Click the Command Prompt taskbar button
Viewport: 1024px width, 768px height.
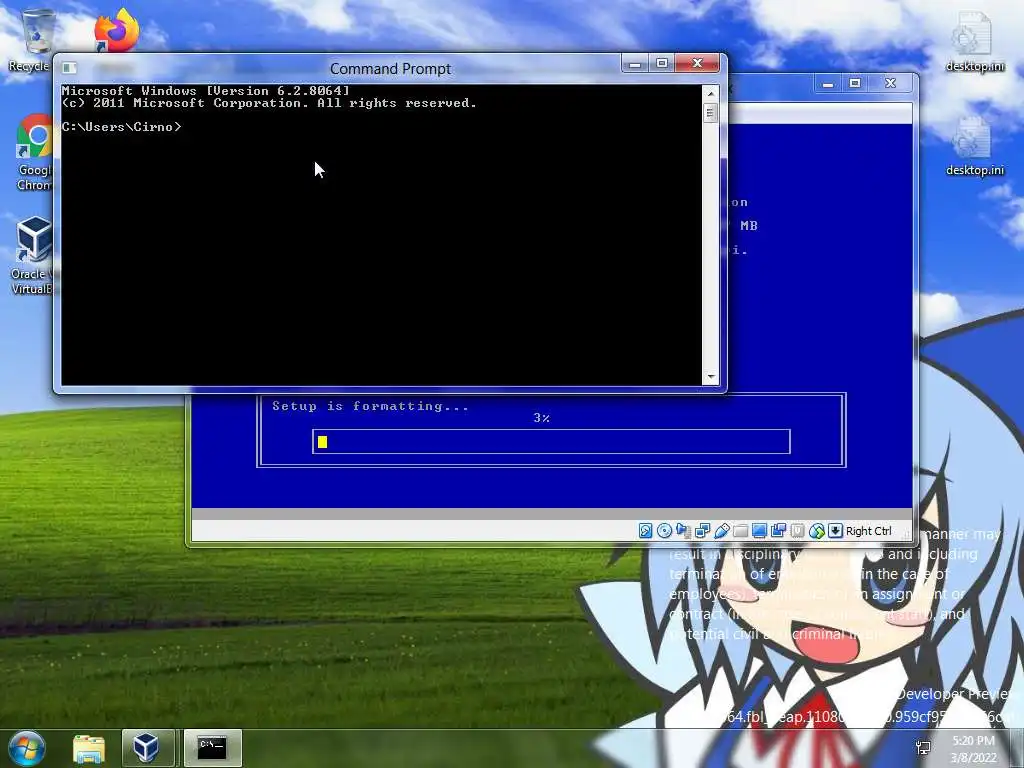212,748
